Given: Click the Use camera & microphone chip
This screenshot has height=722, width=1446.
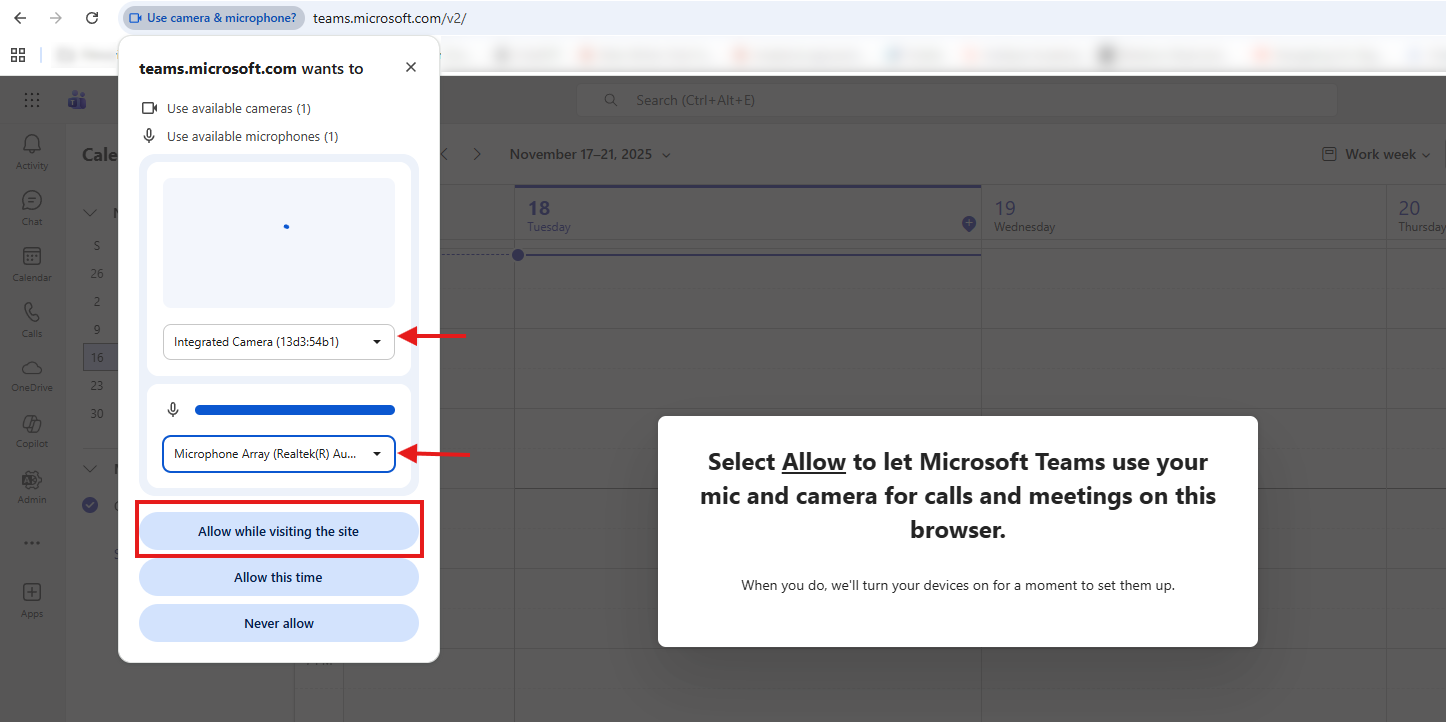Looking at the screenshot, I should (x=213, y=18).
